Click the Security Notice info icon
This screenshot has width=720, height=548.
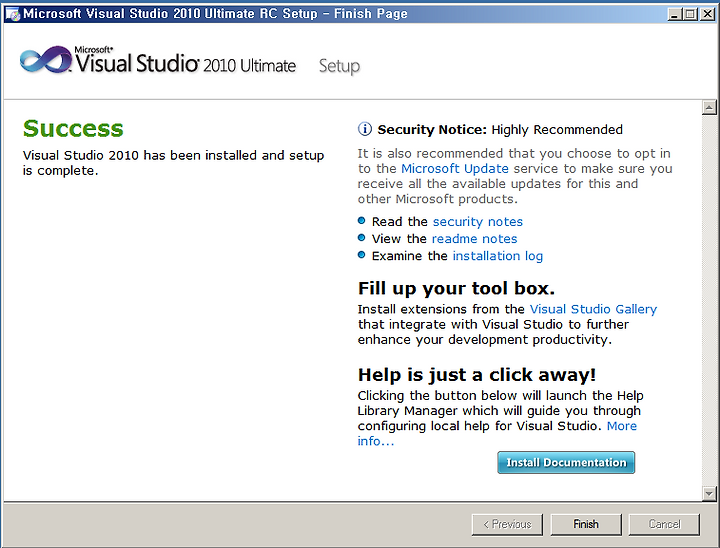pyautogui.click(x=365, y=129)
